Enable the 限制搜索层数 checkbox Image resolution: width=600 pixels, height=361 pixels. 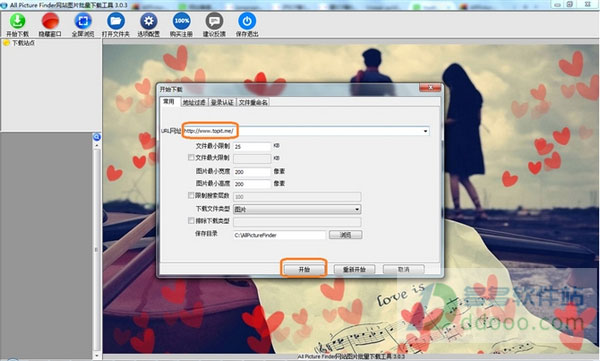(191, 195)
